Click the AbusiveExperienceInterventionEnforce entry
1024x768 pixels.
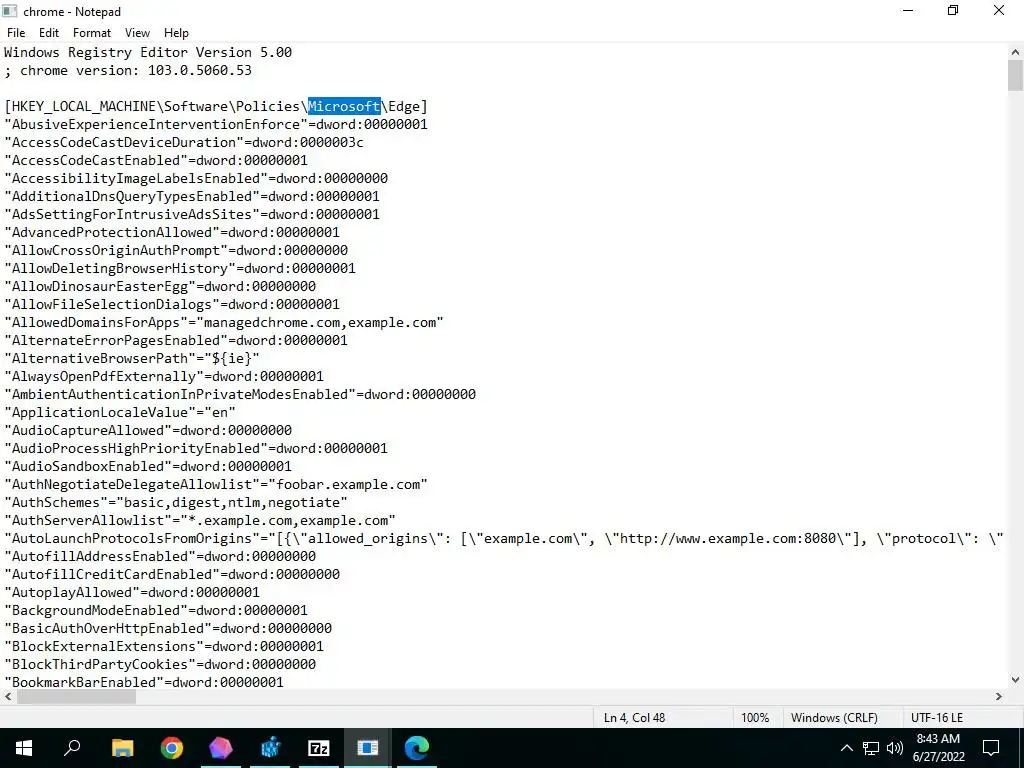(216, 124)
